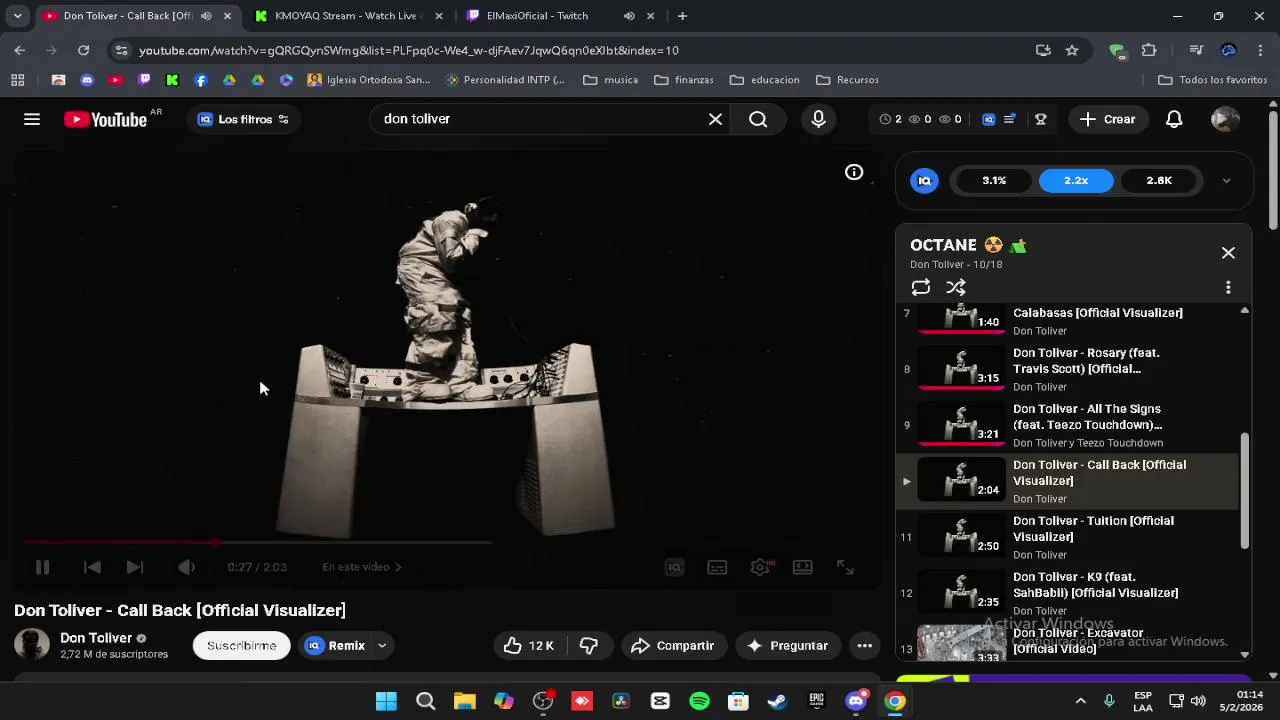Open a new browser tab
1280x720 pixels.
682,16
